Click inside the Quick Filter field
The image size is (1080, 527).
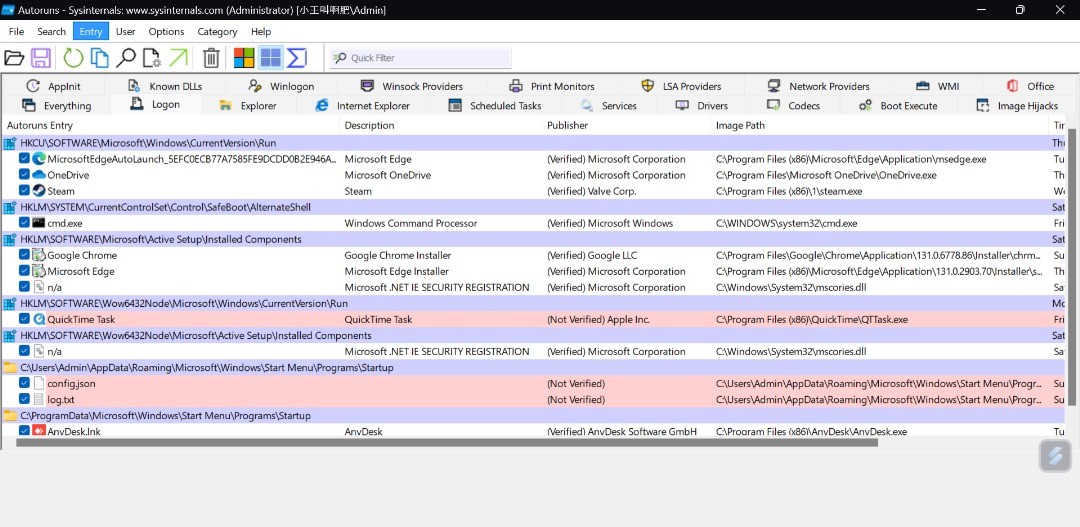tap(421, 58)
